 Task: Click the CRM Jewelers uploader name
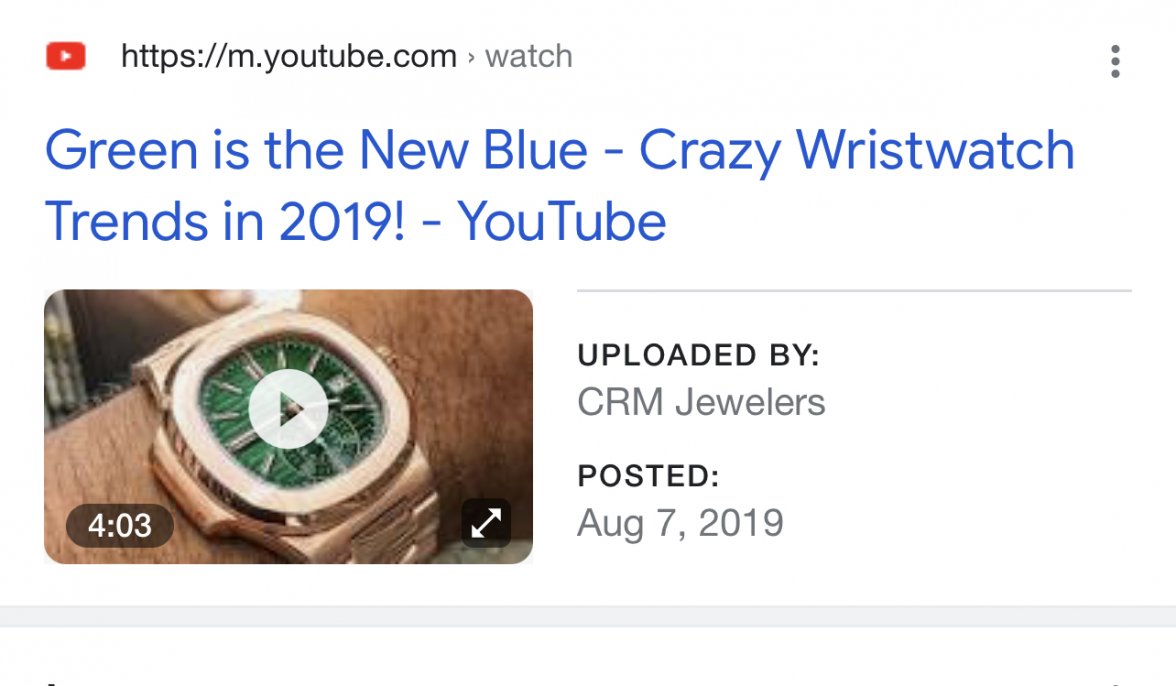pos(701,402)
